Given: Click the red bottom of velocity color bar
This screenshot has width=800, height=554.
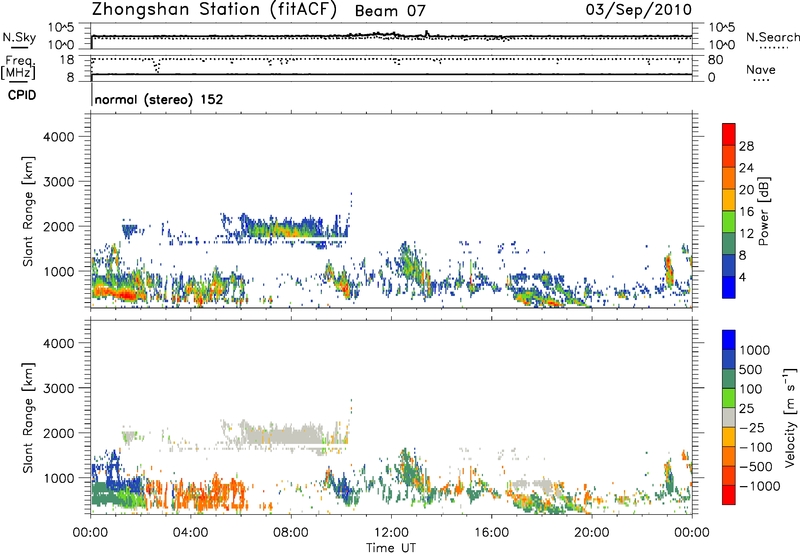Looking at the screenshot, I should pos(729,495).
